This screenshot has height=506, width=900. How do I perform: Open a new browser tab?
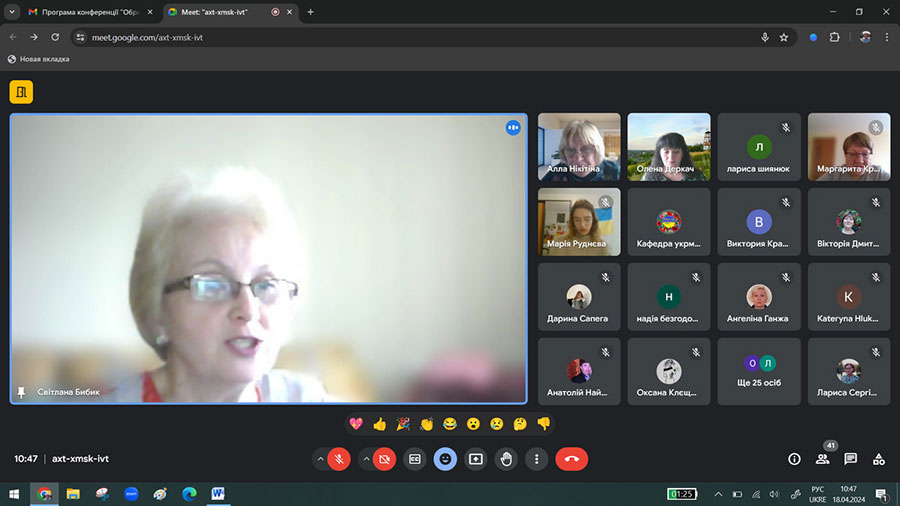[x=311, y=12]
